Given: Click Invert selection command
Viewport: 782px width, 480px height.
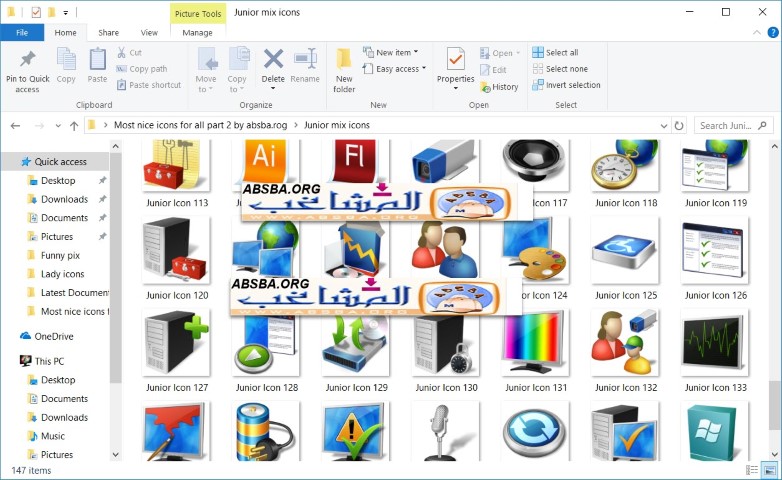Looking at the screenshot, I should (567, 85).
